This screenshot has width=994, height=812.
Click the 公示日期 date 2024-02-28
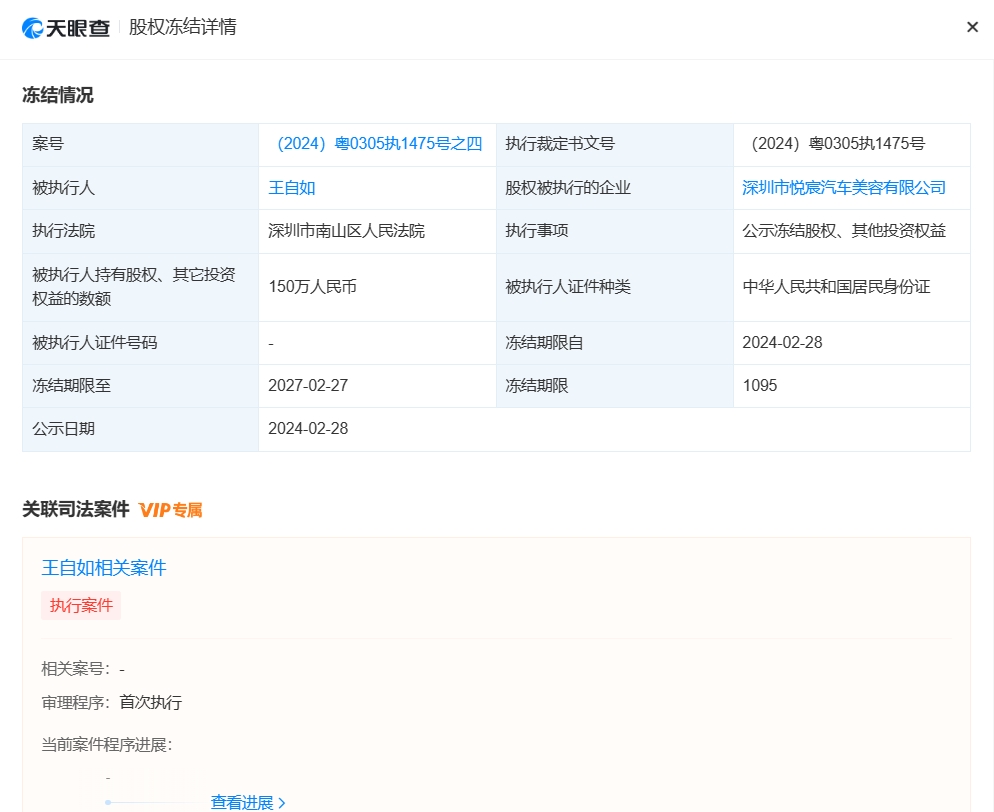(x=307, y=429)
